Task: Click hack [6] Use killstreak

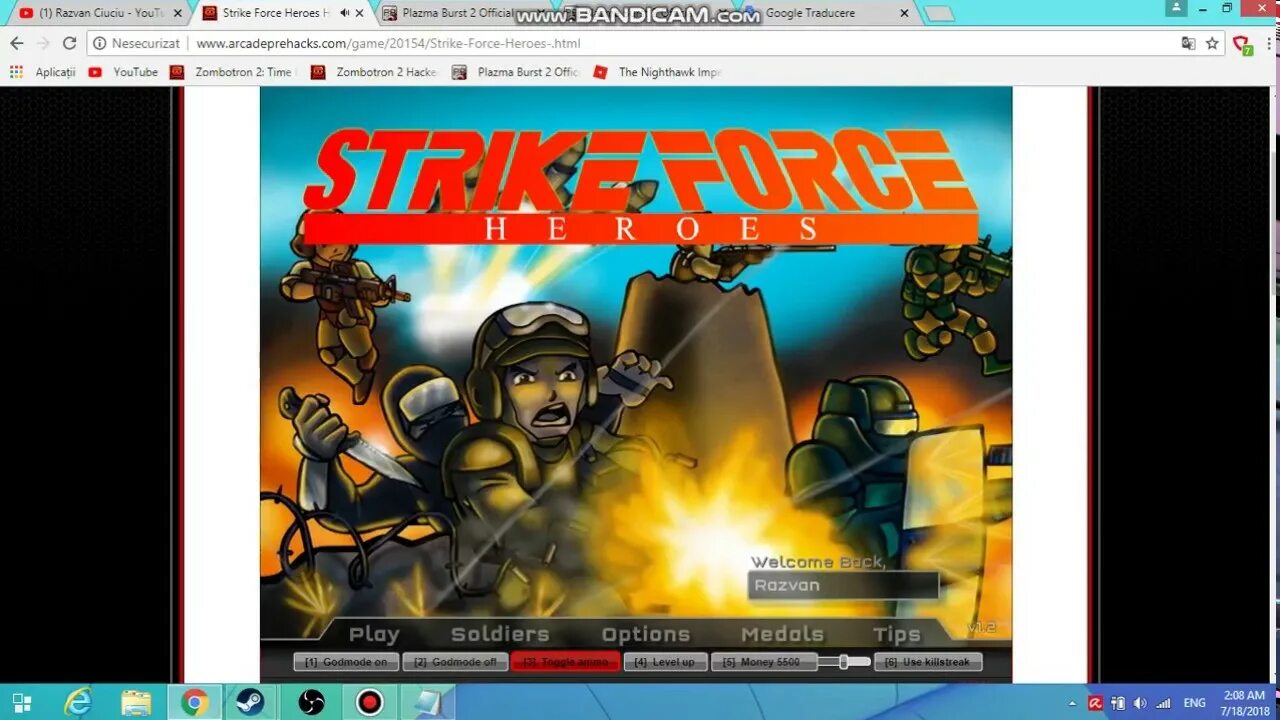Action: pos(928,662)
